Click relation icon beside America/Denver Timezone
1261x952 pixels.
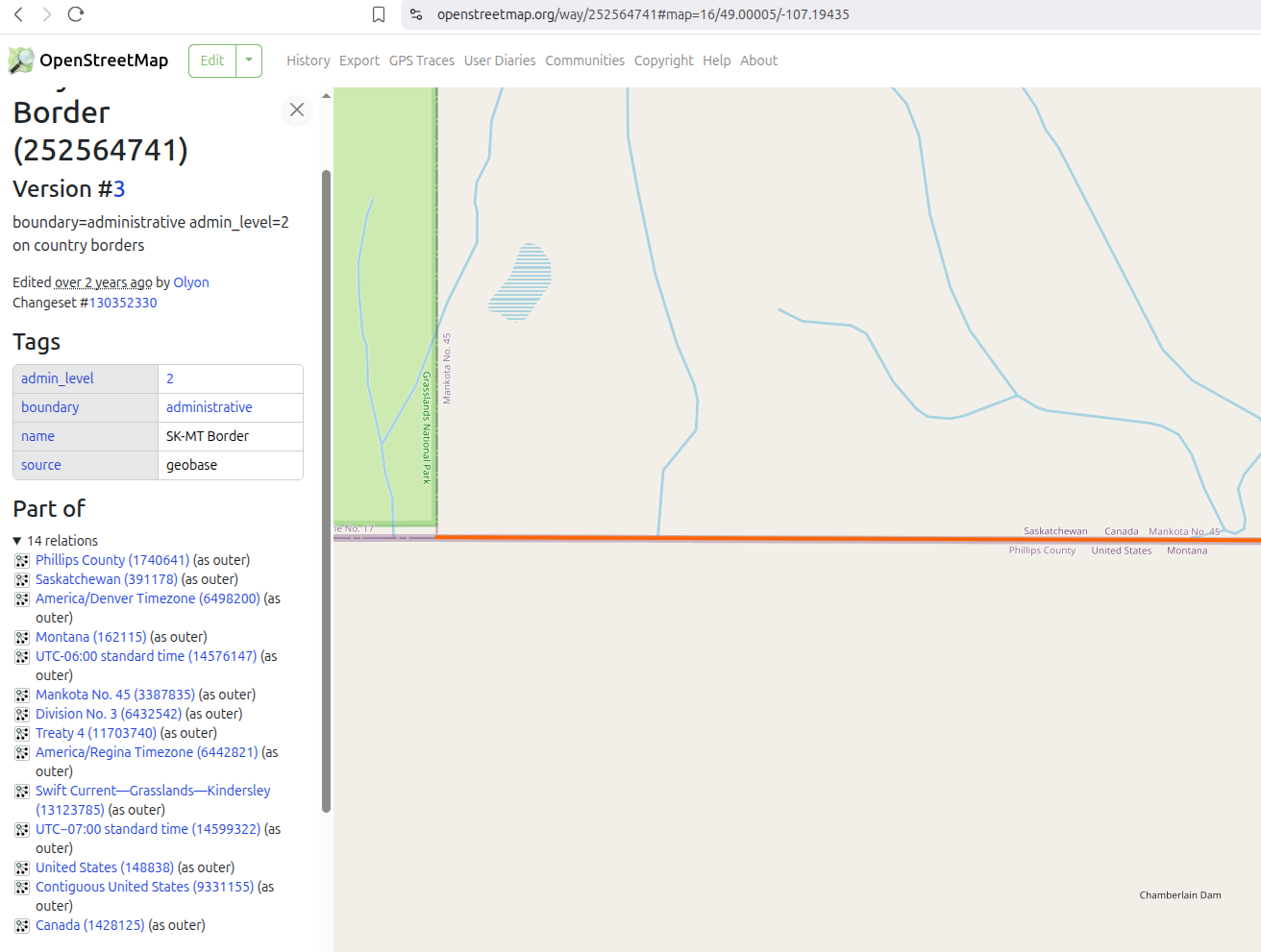point(22,598)
